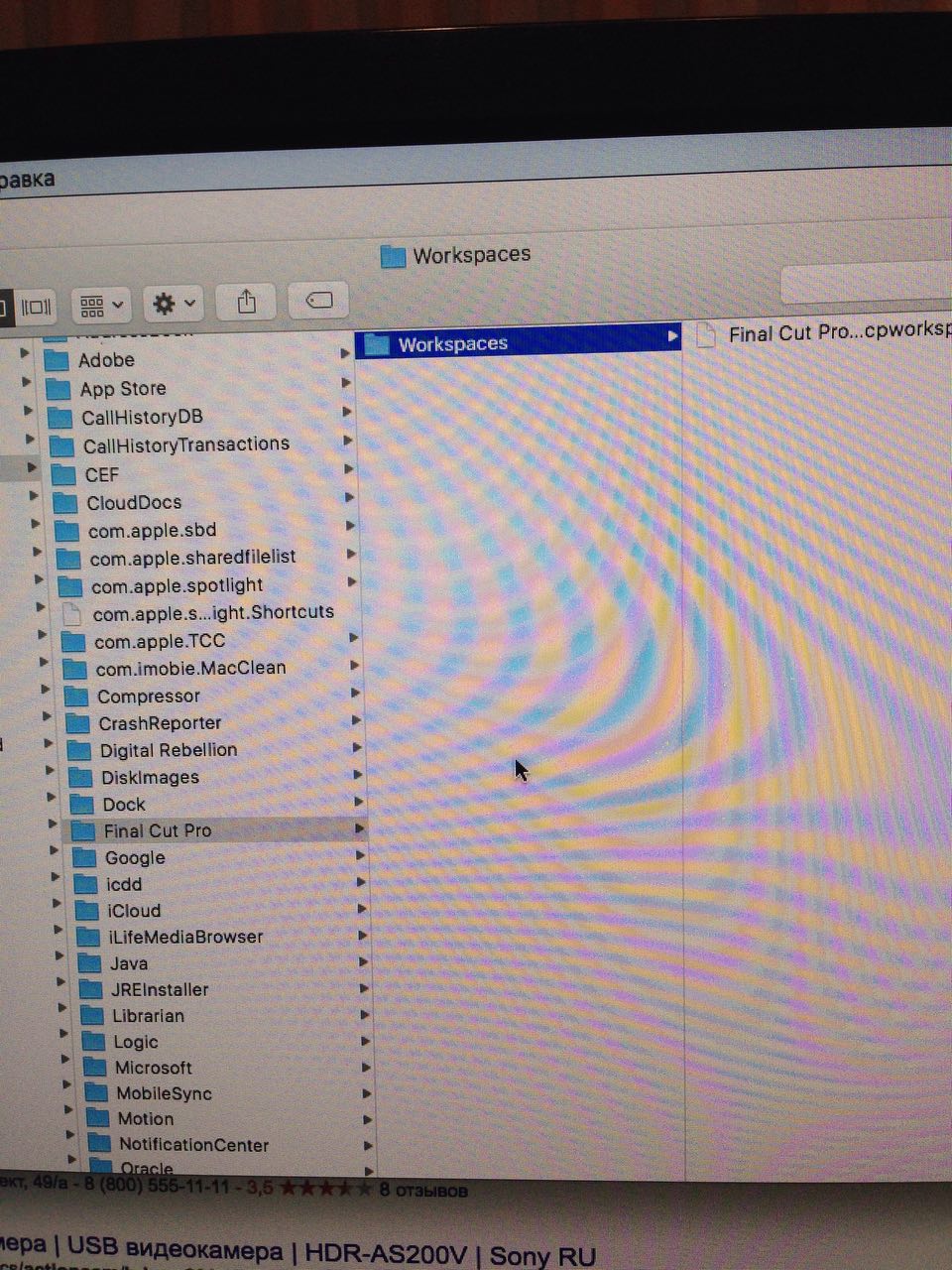Viewport: 952px width, 1270px height.
Task: Select the MobileSync folder name
Action: coord(164,1093)
